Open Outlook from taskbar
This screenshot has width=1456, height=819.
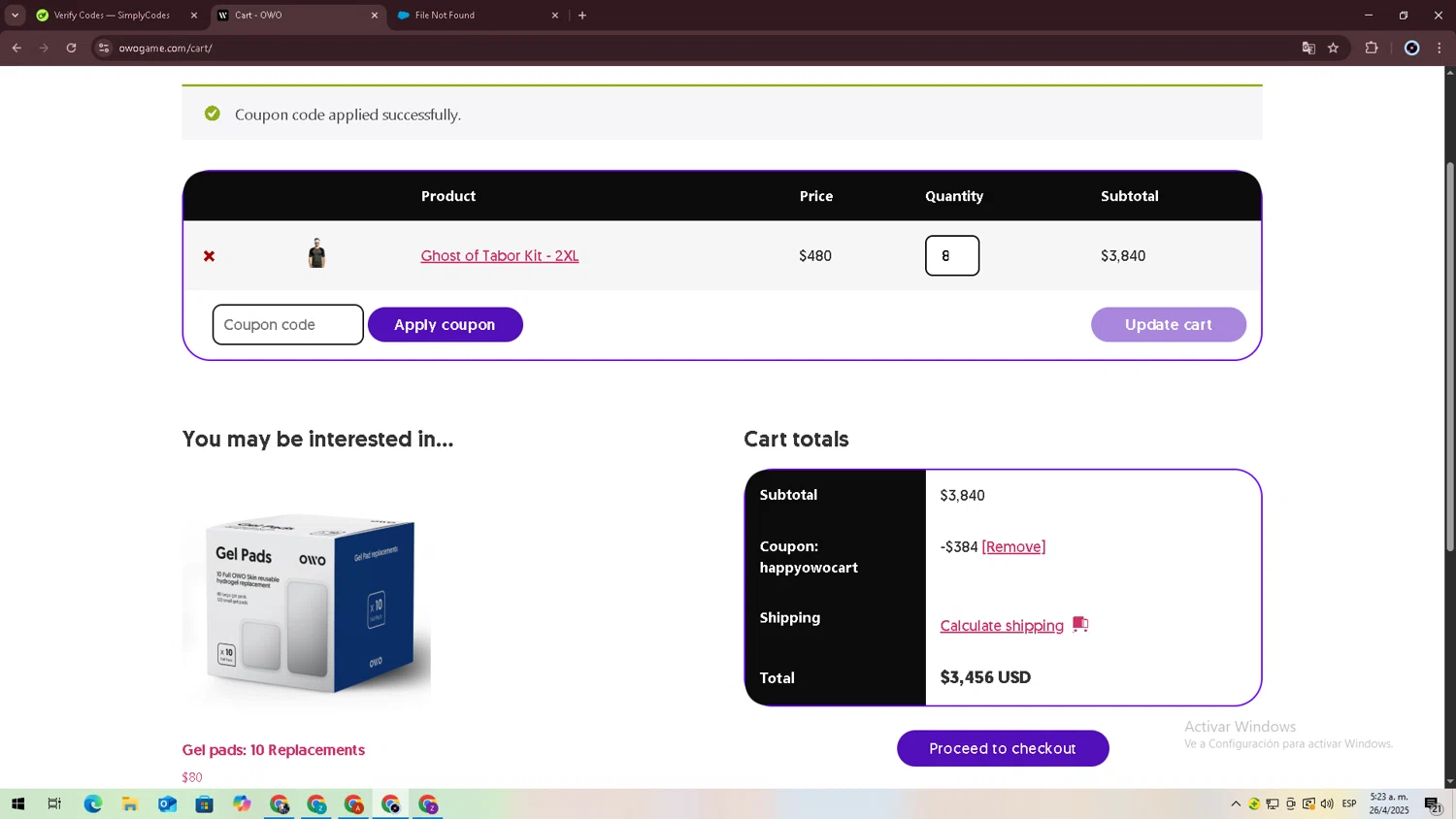click(x=167, y=804)
